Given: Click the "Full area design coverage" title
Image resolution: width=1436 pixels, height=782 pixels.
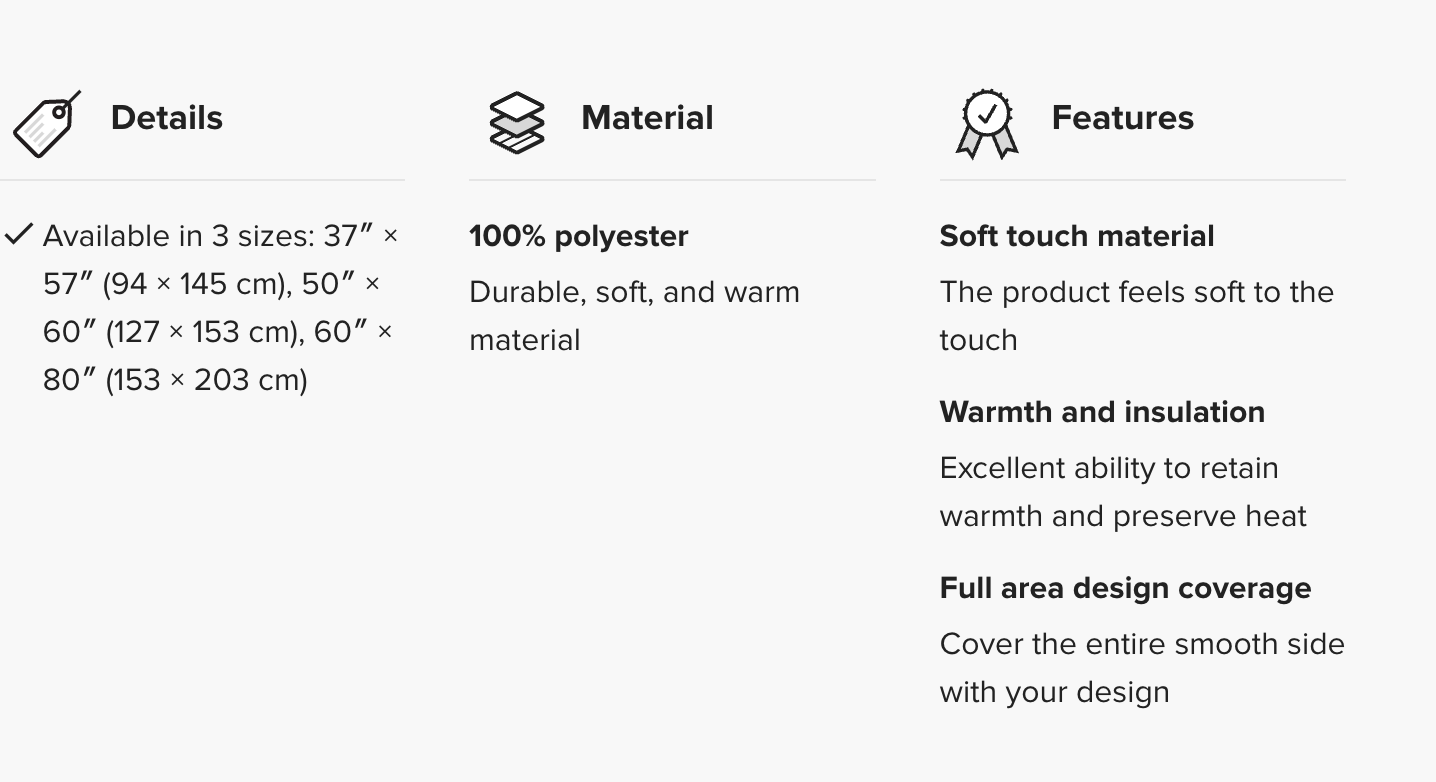Looking at the screenshot, I should pyautogui.click(x=1125, y=588).
